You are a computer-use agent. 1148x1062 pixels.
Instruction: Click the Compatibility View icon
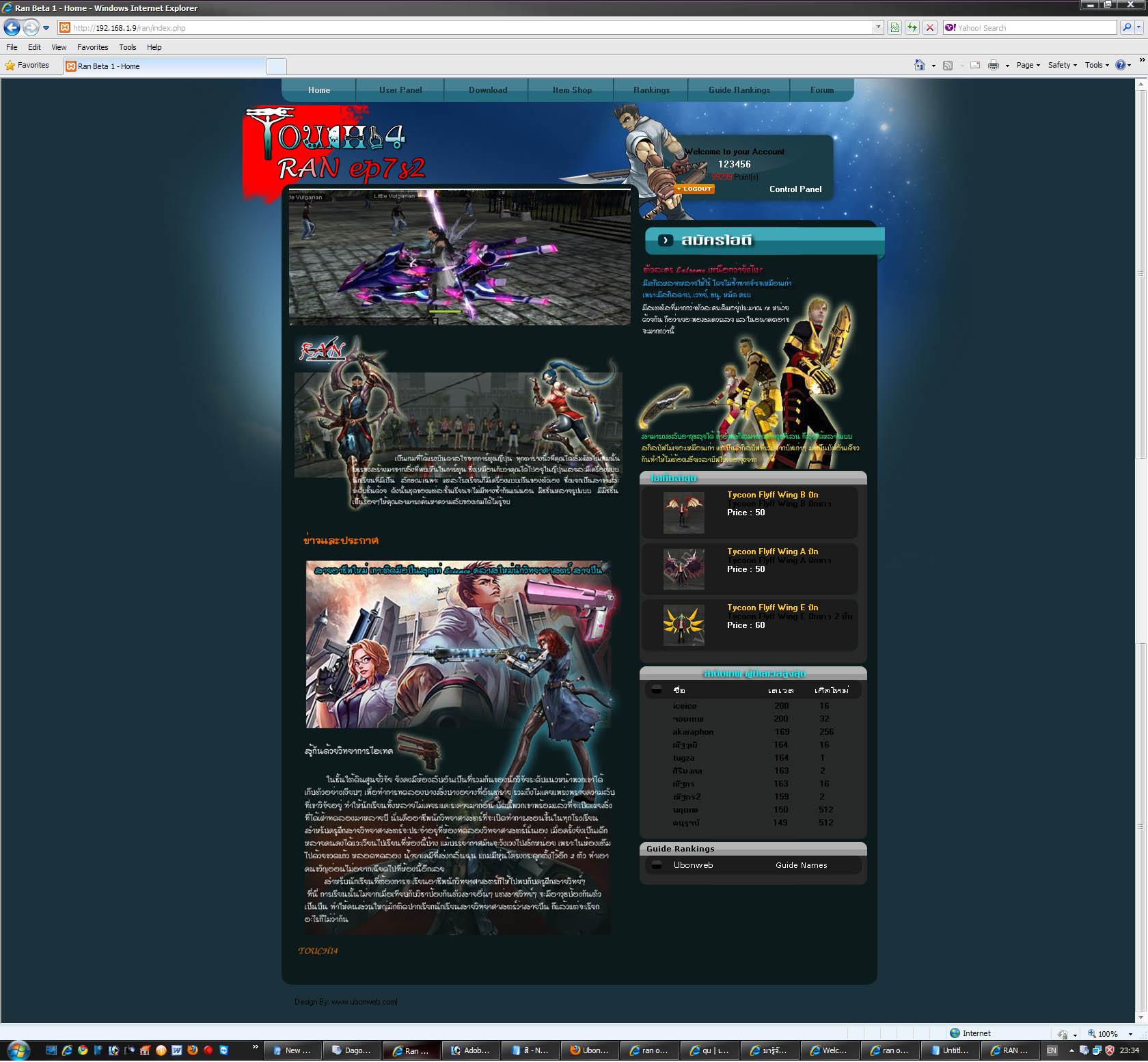[894, 27]
